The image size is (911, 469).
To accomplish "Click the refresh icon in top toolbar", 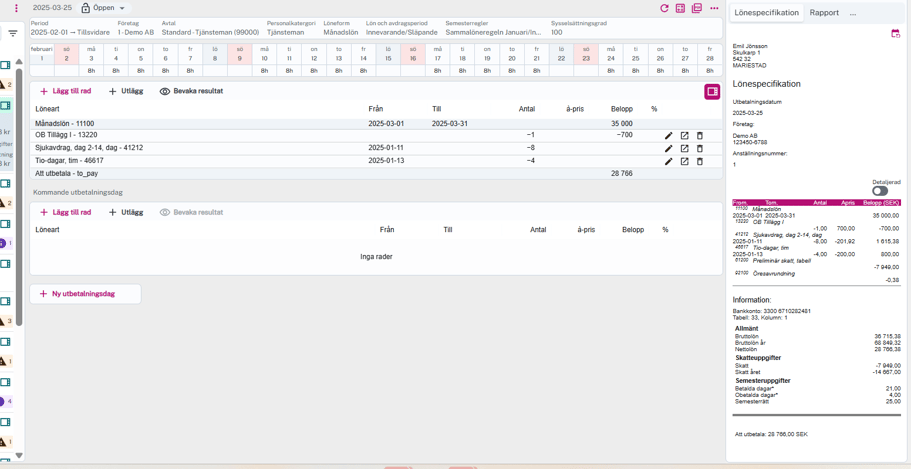I will tap(664, 8).
